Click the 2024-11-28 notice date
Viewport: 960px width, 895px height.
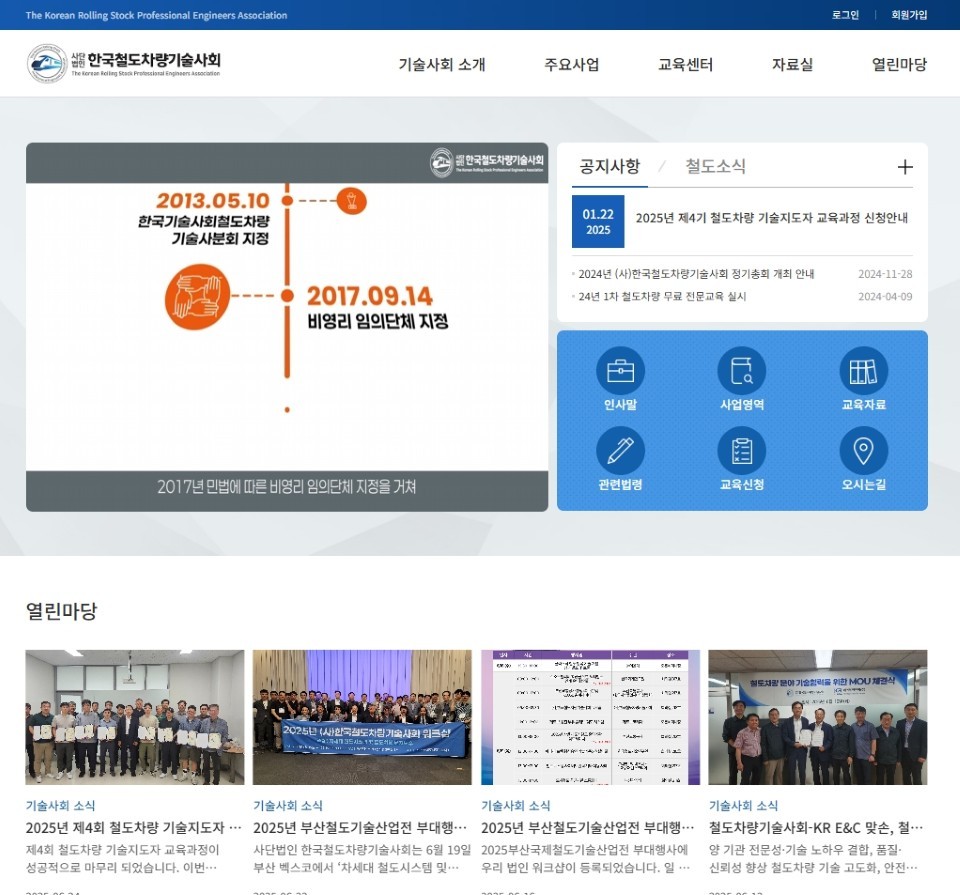885,274
